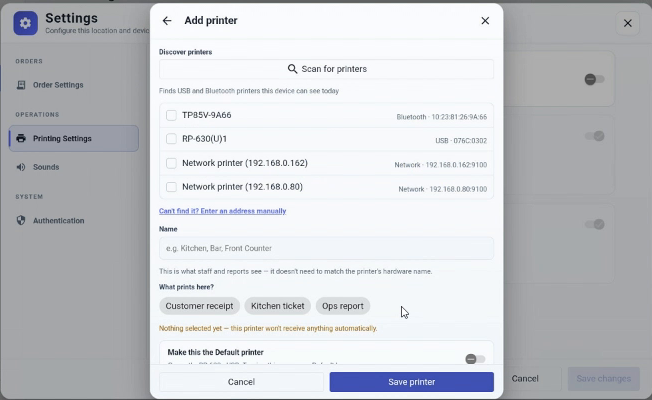The height and width of the screenshot is (400, 652).
Task: Click the RP-630(U)1 printer name
Action: [x=205, y=139]
